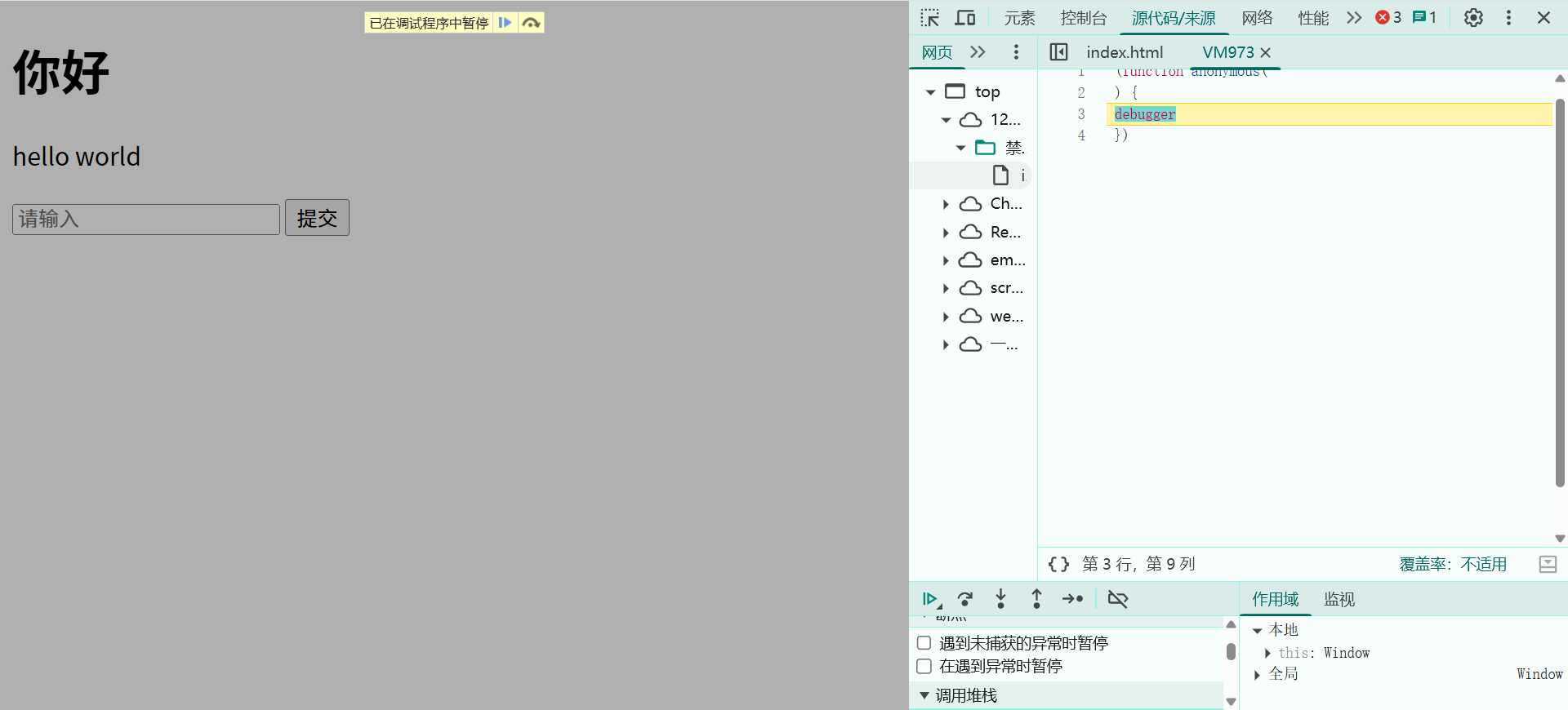Step into next function call icon
This screenshot has width=1568, height=710.
coord(1000,599)
